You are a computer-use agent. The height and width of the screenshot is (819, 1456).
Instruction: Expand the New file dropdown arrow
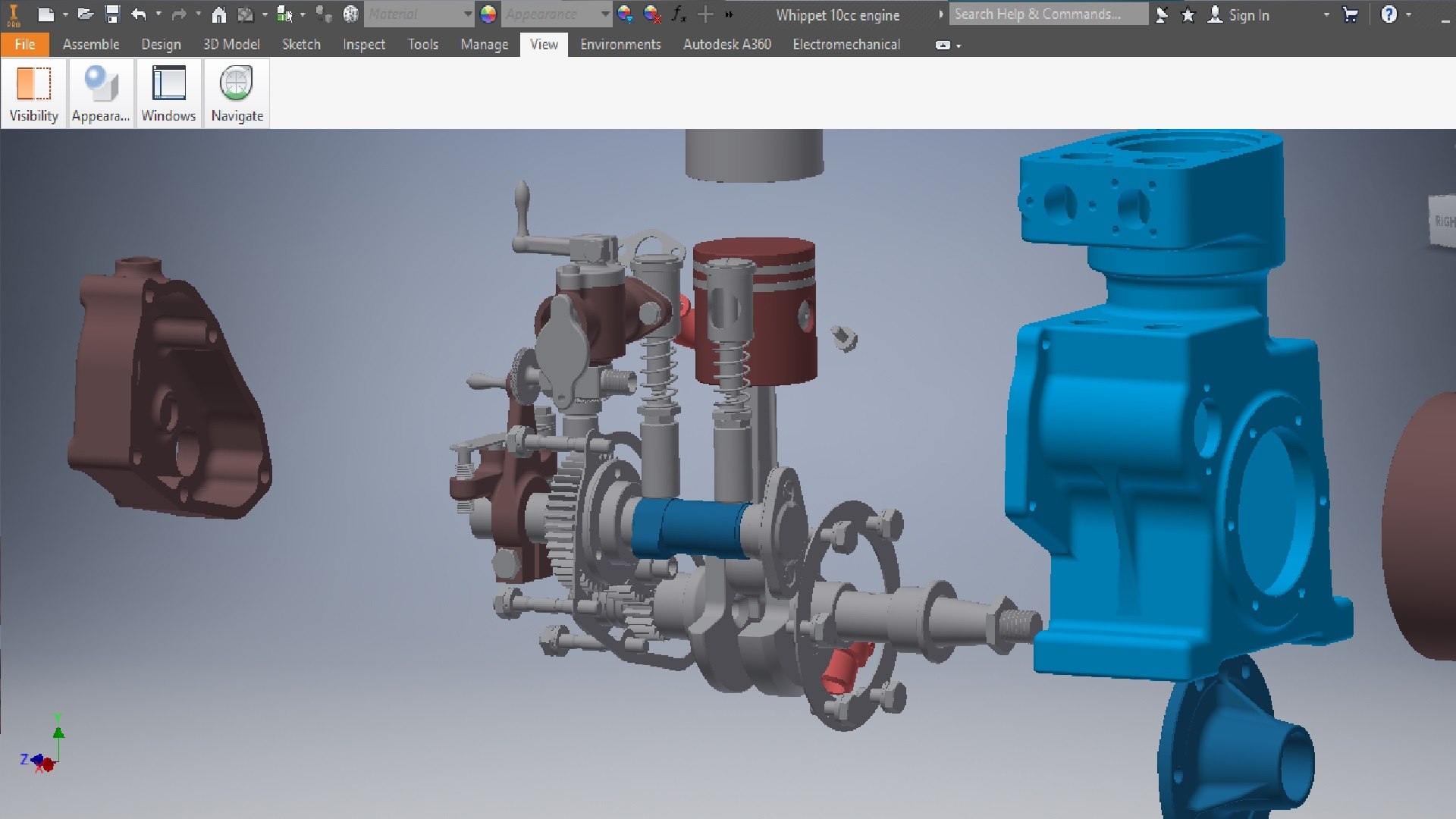tap(65, 14)
